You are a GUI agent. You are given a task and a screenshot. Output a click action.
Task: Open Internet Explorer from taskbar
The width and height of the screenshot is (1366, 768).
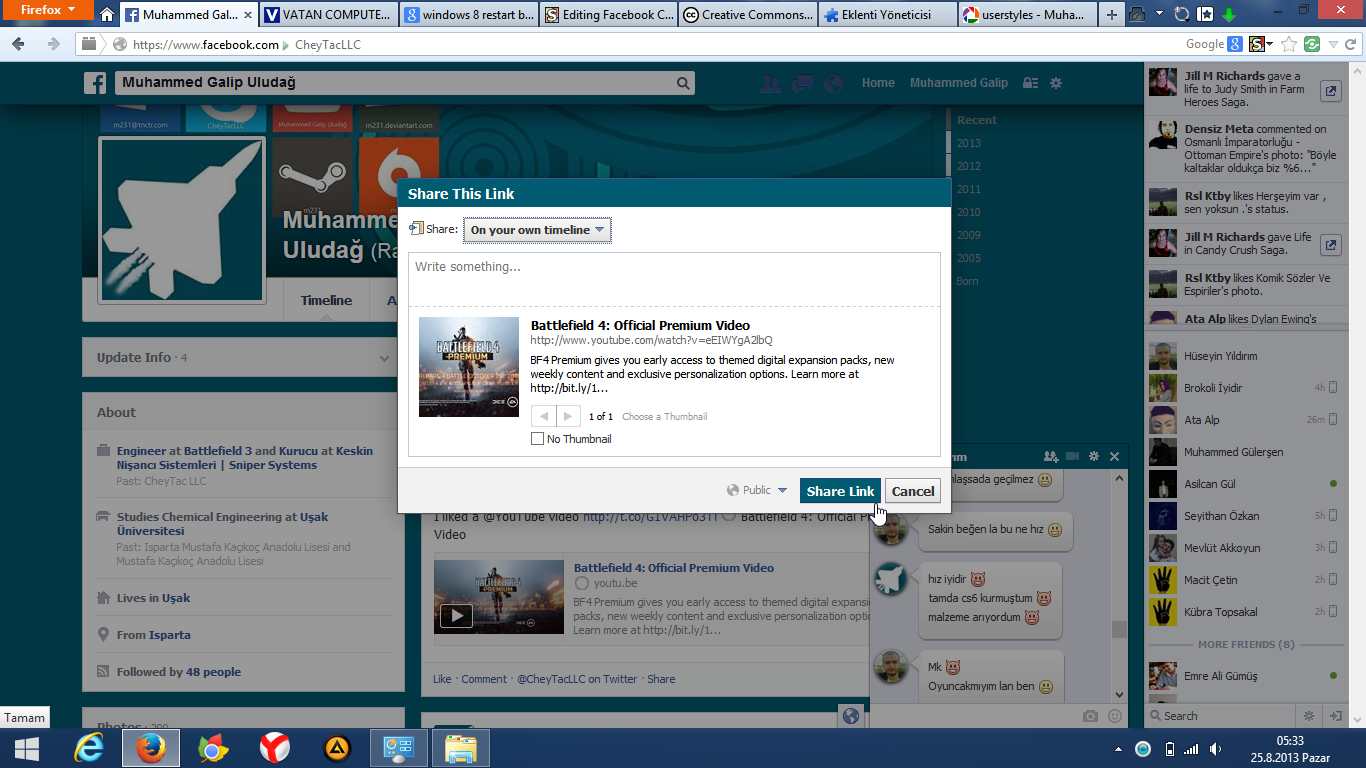tap(89, 748)
